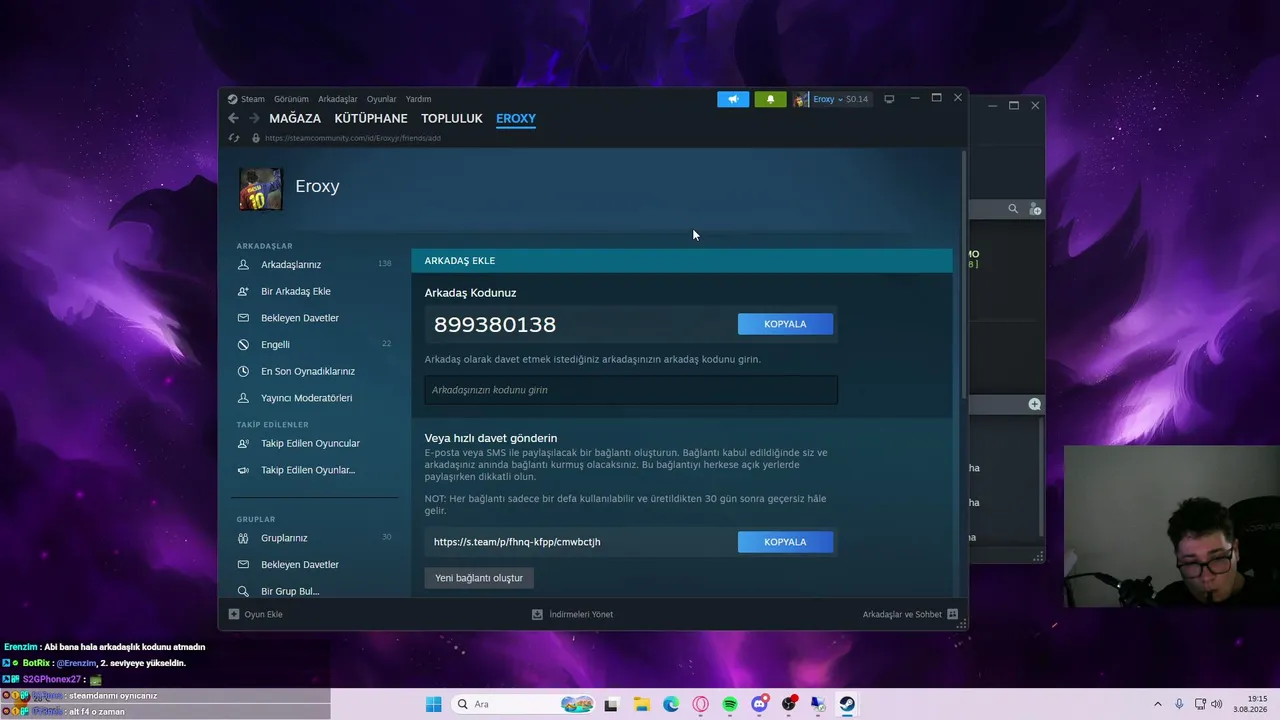Switch to the MAĞAZA tab

click(295, 118)
